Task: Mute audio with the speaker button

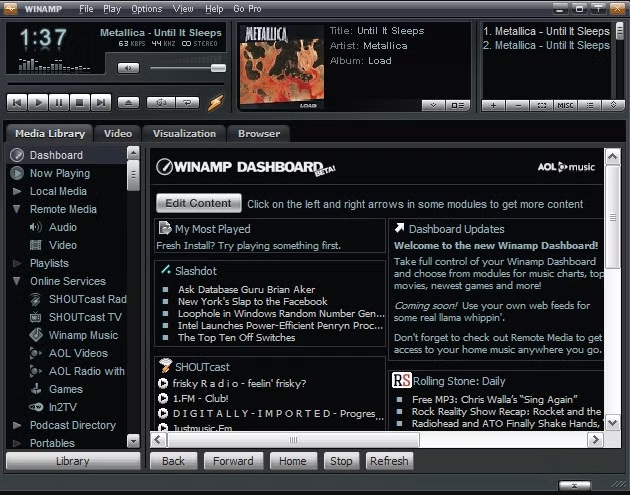Action: coord(128,68)
